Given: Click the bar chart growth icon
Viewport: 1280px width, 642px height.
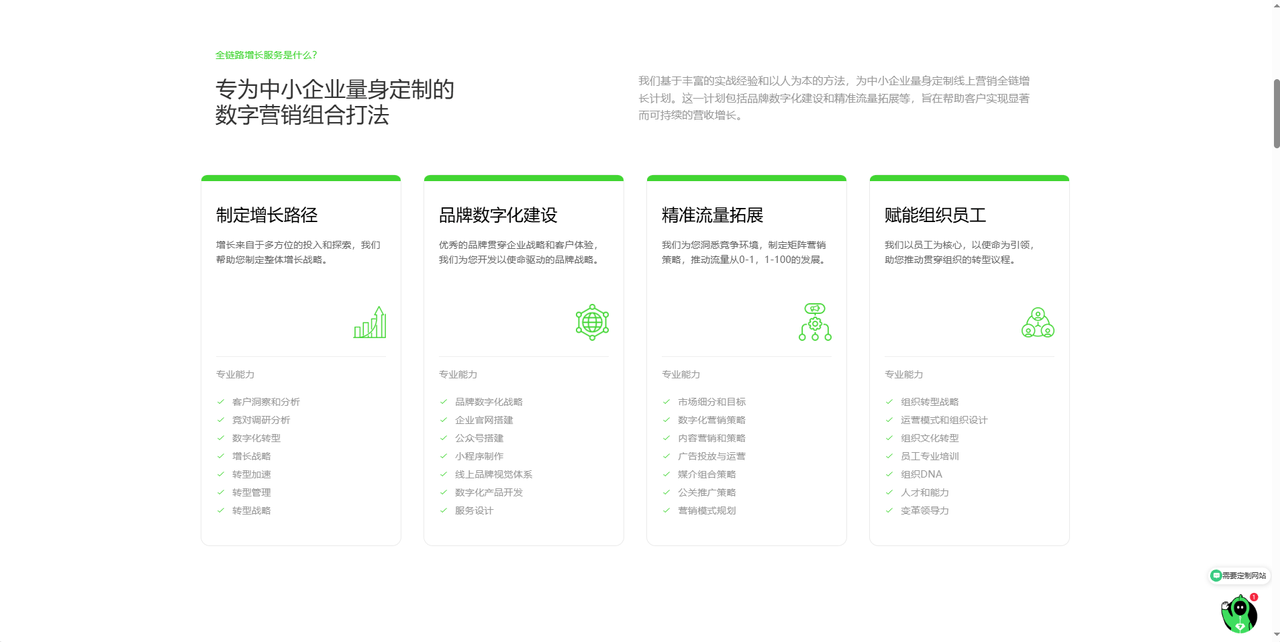Looking at the screenshot, I should tap(370, 322).
